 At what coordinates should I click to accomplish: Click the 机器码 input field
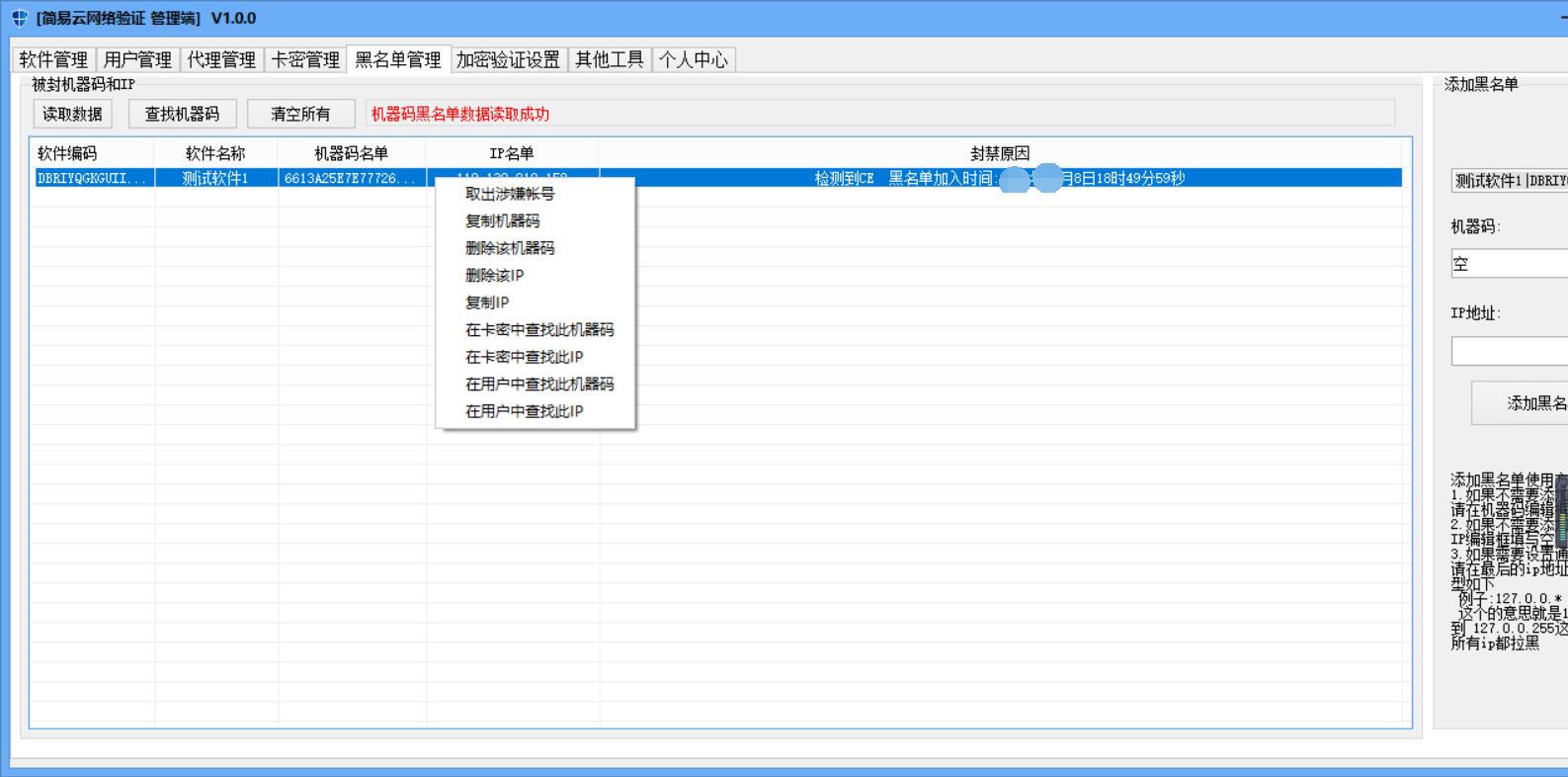tap(1509, 264)
